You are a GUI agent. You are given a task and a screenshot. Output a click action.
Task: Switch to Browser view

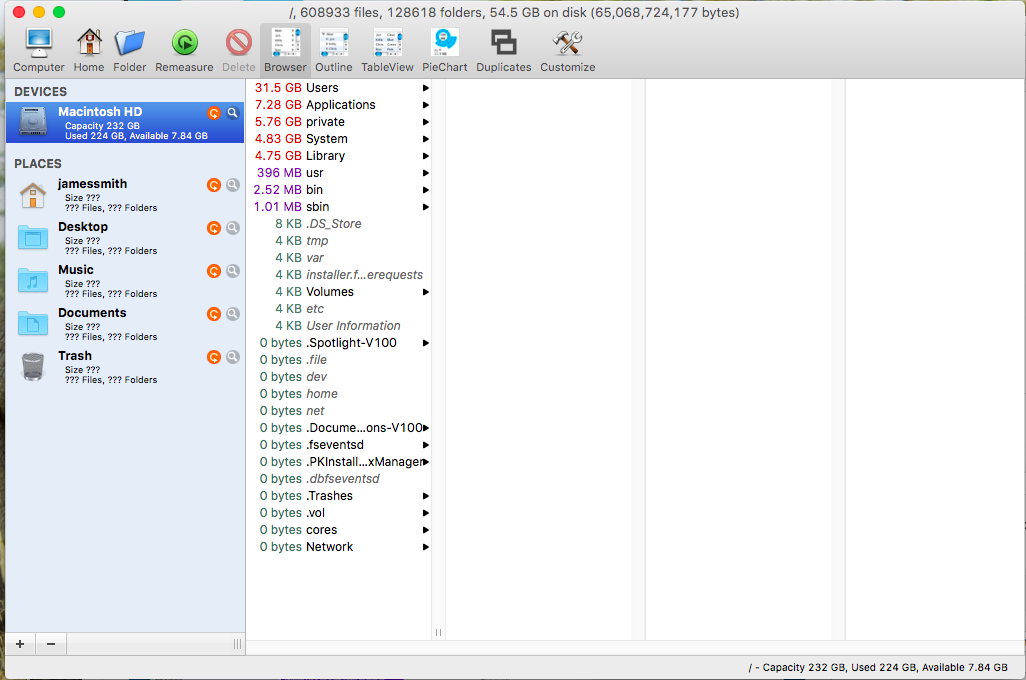click(285, 50)
